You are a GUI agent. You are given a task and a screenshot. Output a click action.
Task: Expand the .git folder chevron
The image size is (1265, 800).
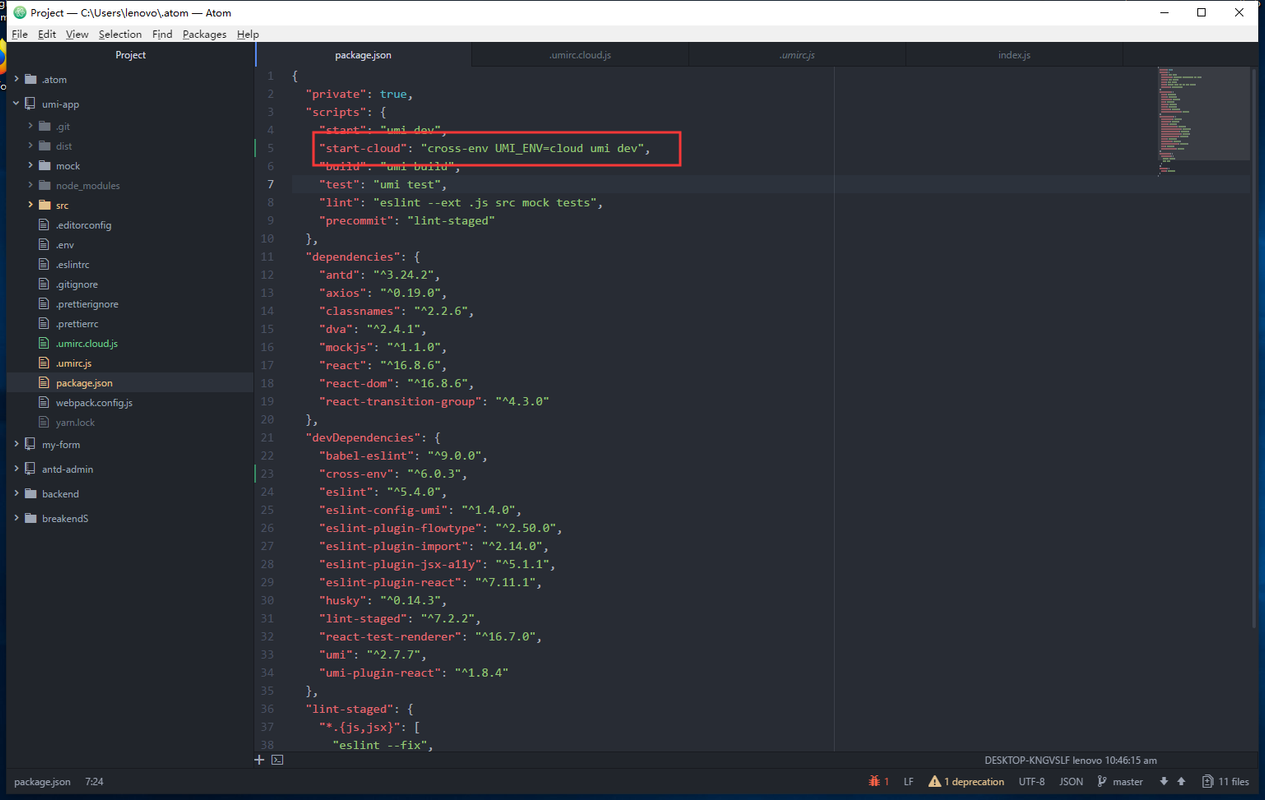click(30, 126)
